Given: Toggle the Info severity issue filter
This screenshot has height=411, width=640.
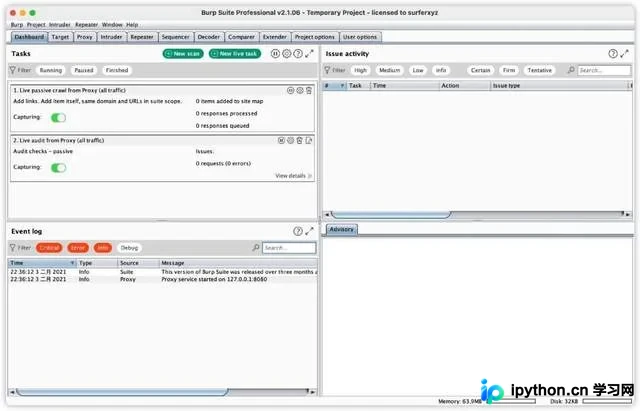Looking at the screenshot, I should [441, 70].
